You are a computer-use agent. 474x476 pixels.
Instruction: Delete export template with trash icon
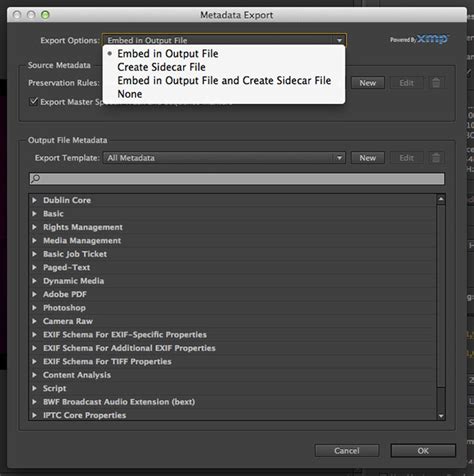tap(436, 158)
